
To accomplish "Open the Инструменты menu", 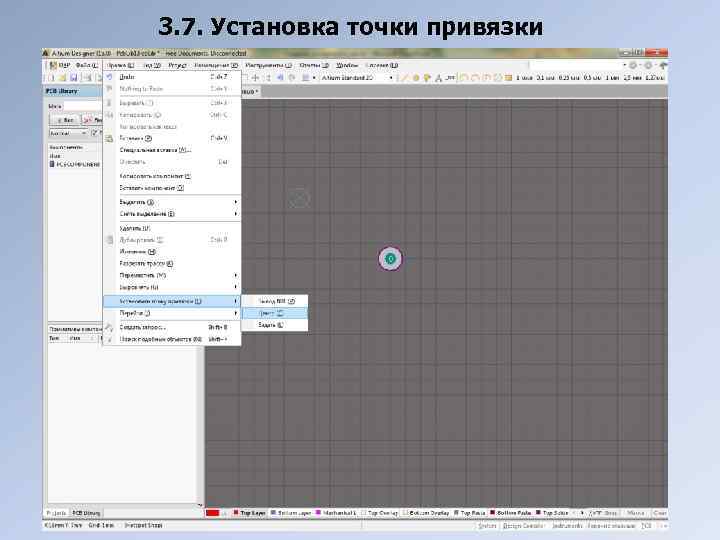I will tap(268, 66).
